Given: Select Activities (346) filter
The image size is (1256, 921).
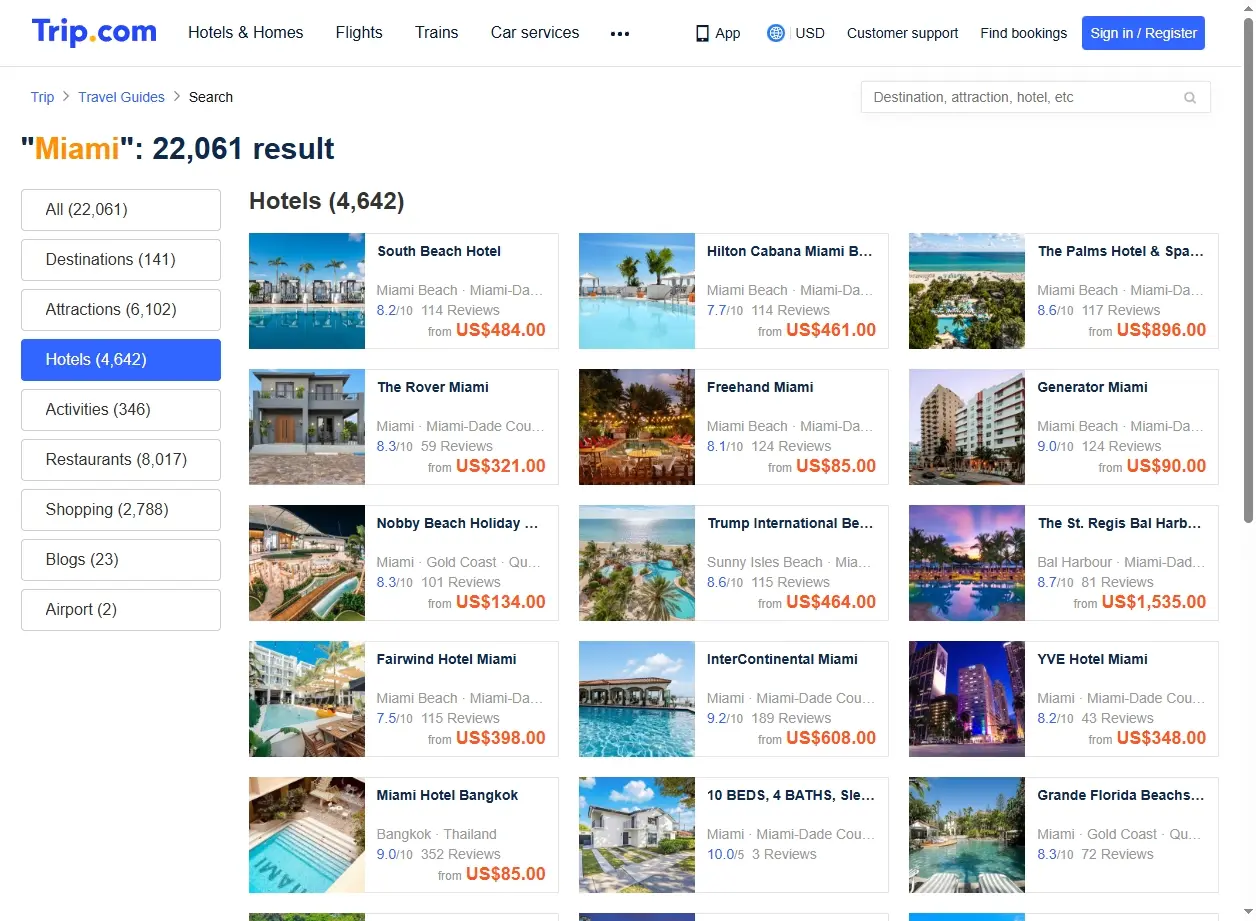Looking at the screenshot, I should pyautogui.click(x=121, y=410).
